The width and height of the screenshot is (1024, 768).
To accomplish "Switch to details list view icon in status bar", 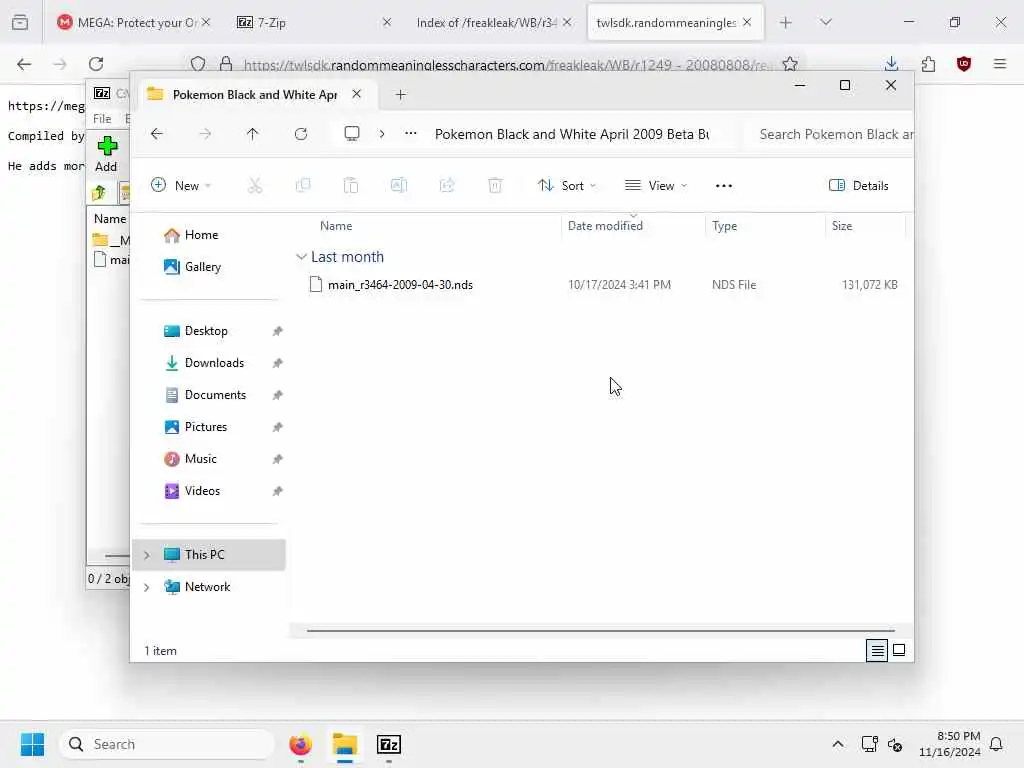I will tap(877, 650).
